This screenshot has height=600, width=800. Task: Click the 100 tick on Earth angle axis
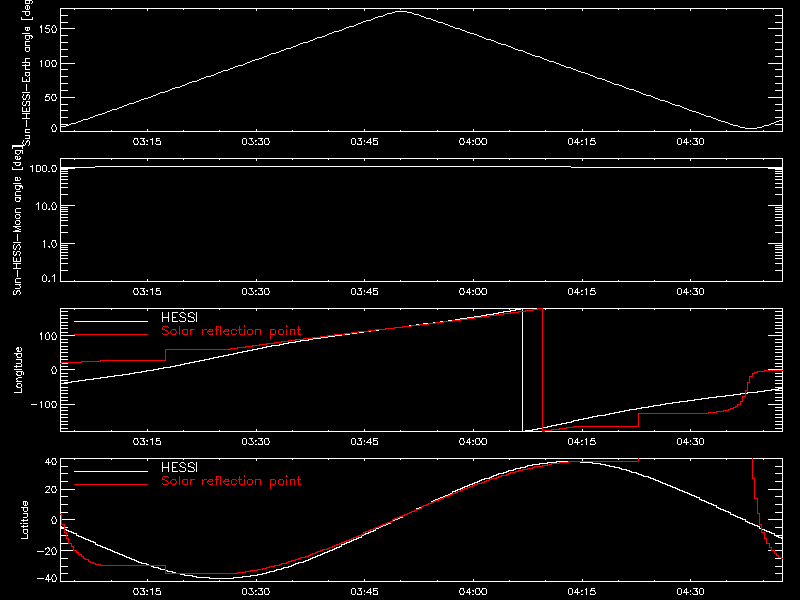pyautogui.click(x=47, y=63)
